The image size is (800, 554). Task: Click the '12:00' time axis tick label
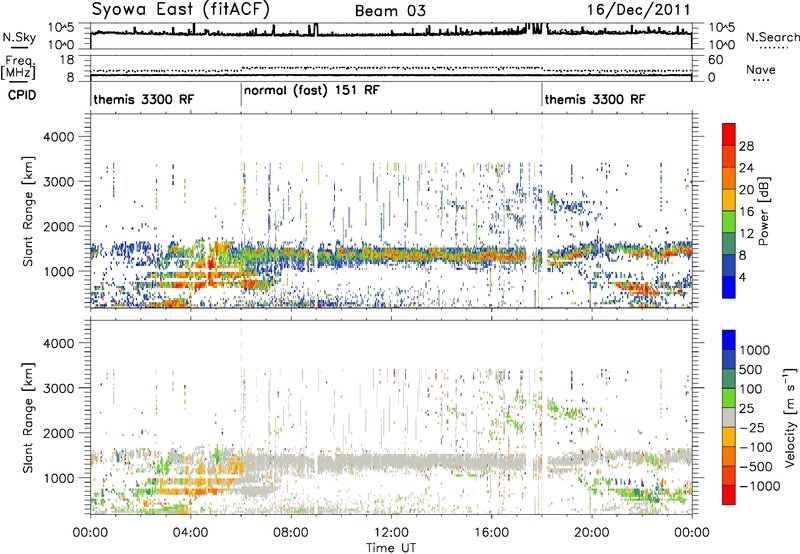tap(391, 533)
